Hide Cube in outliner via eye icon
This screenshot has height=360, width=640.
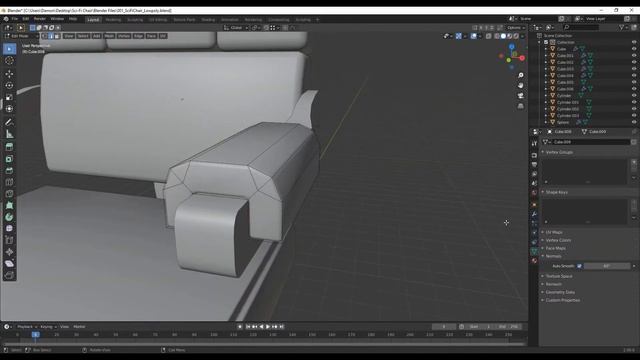pyautogui.click(x=634, y=49)
